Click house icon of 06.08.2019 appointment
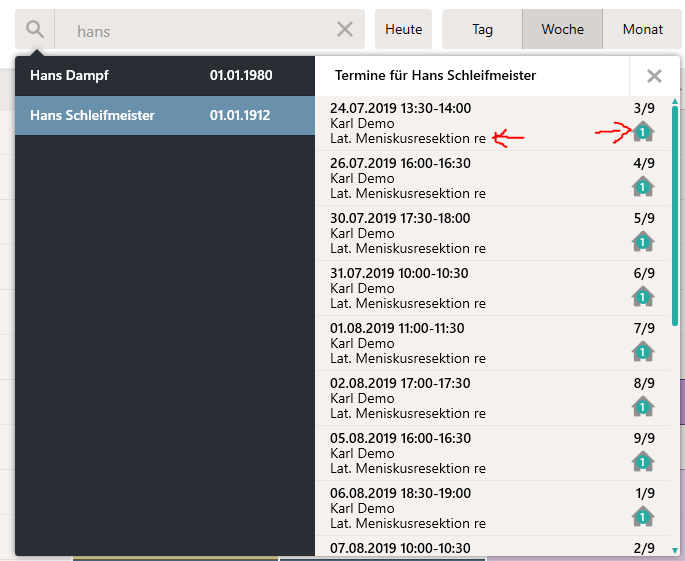This screenshot has width=685, height=561. click(643, 517)
